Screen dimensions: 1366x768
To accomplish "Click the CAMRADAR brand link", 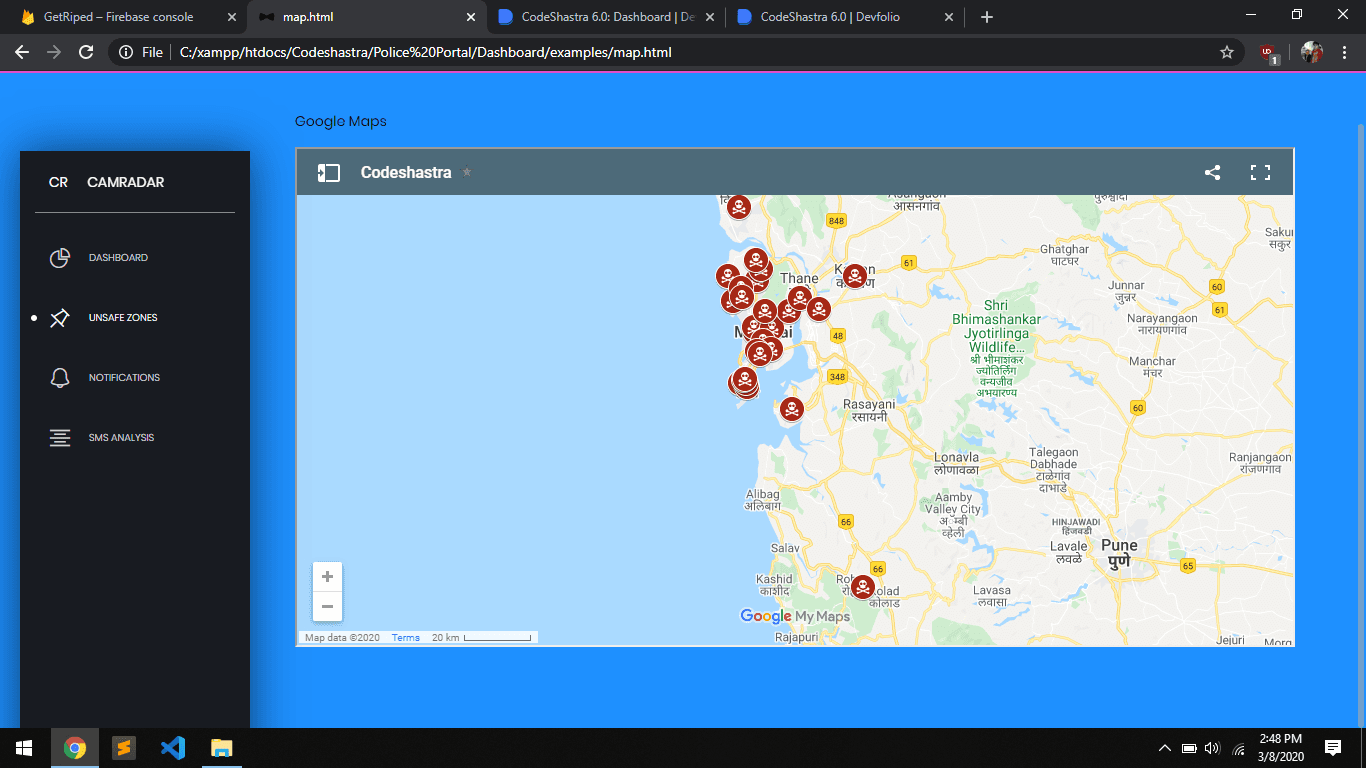I will 126,182.
